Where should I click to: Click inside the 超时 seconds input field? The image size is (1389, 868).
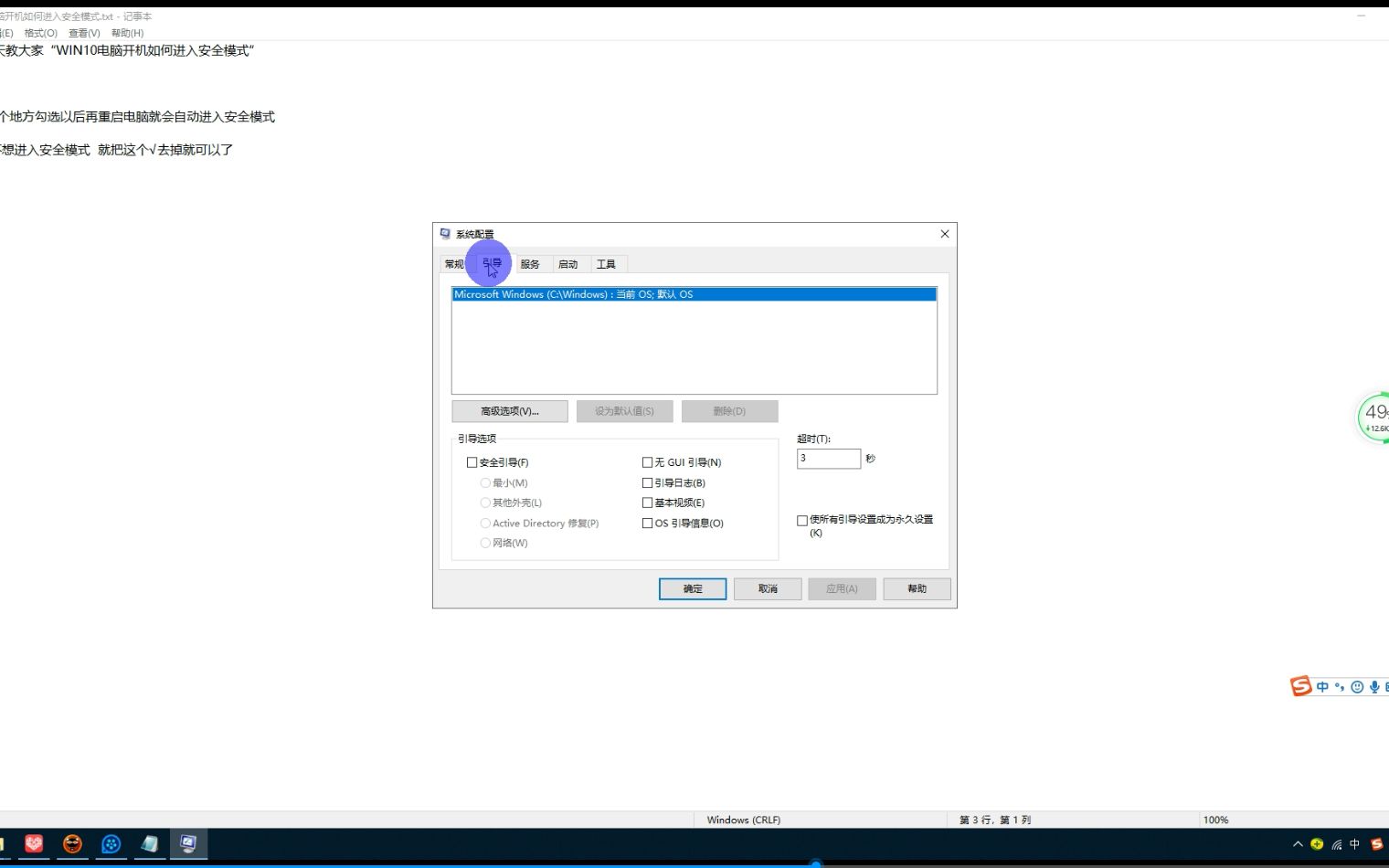click(x=828, y=458)
